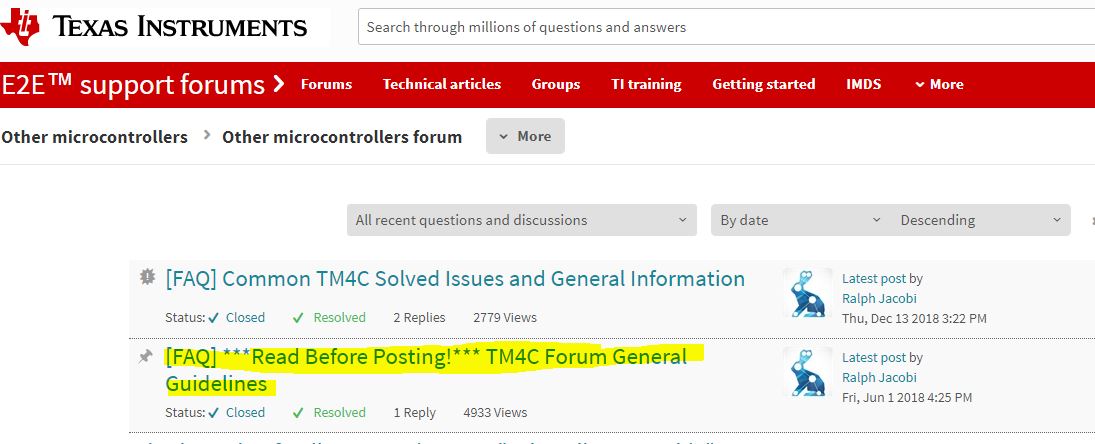Click in the search questions and answers field
The height and width of the screenshot is (444, 1095).
[726, 27]
